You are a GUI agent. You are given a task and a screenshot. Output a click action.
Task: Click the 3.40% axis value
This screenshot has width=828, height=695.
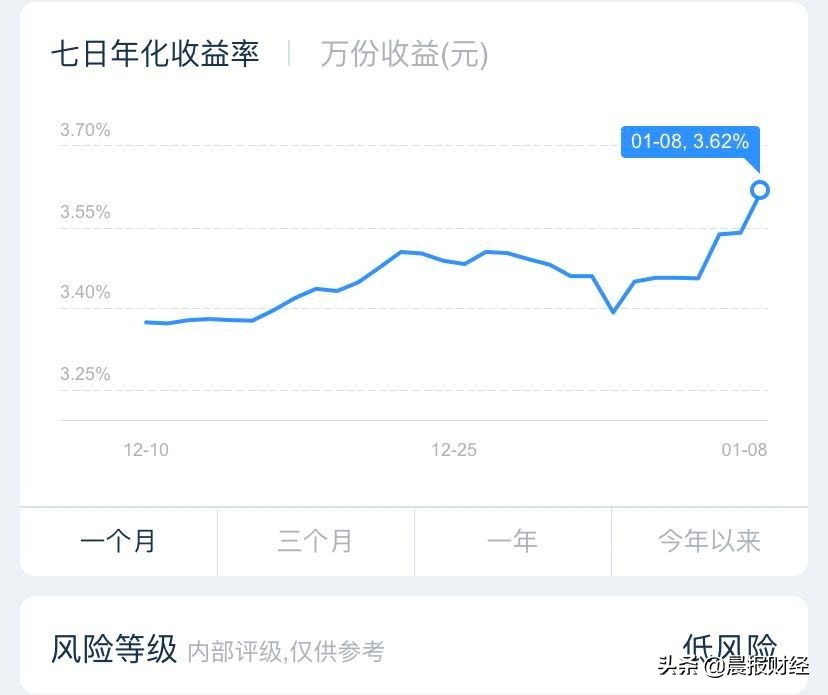84,293
